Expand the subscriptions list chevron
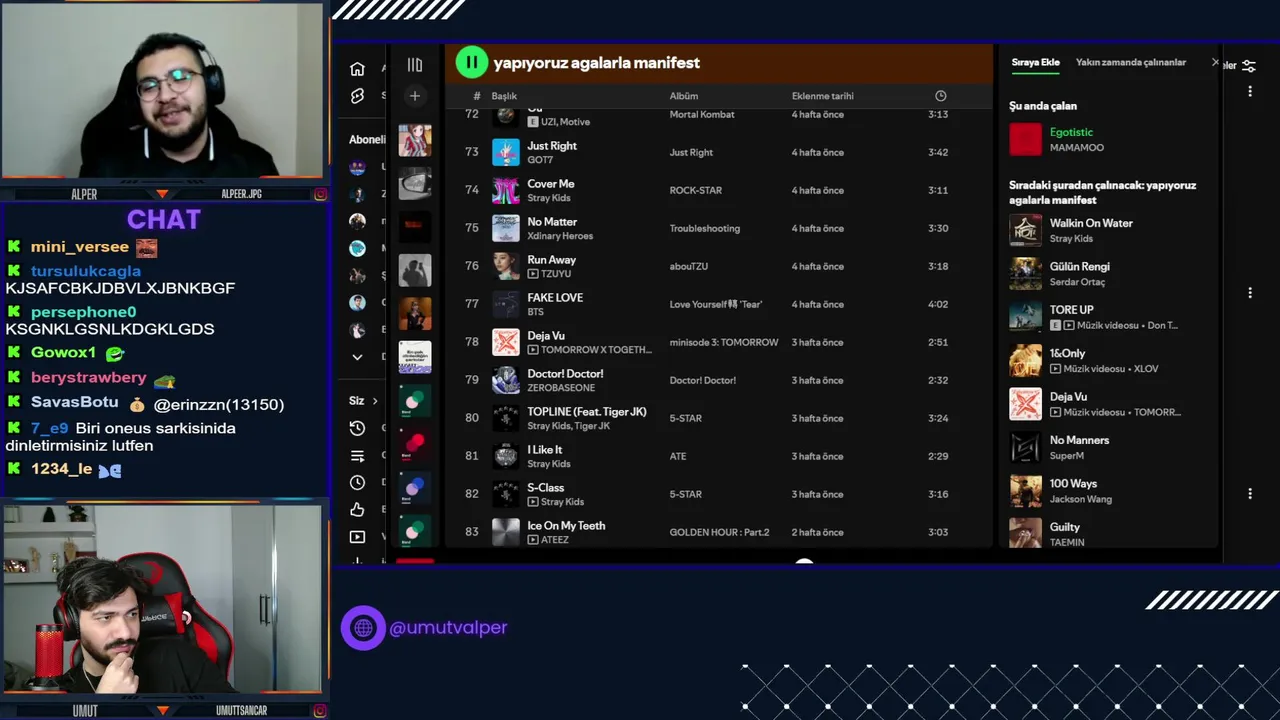The width and height of the screenshot is (1280, 720). pos(357,357)
